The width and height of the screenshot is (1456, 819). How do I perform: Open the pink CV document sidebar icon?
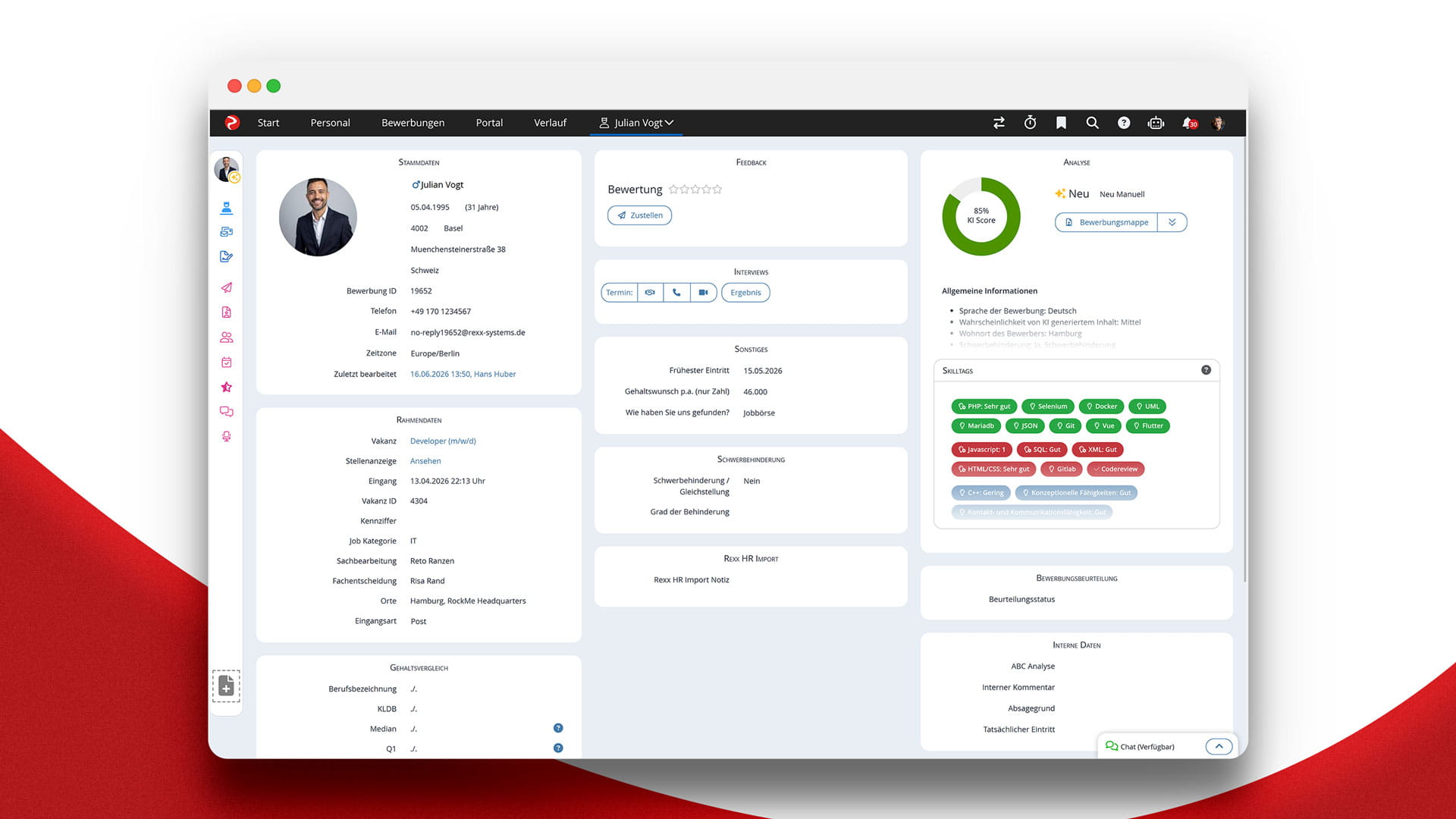(x=226, y=312)
